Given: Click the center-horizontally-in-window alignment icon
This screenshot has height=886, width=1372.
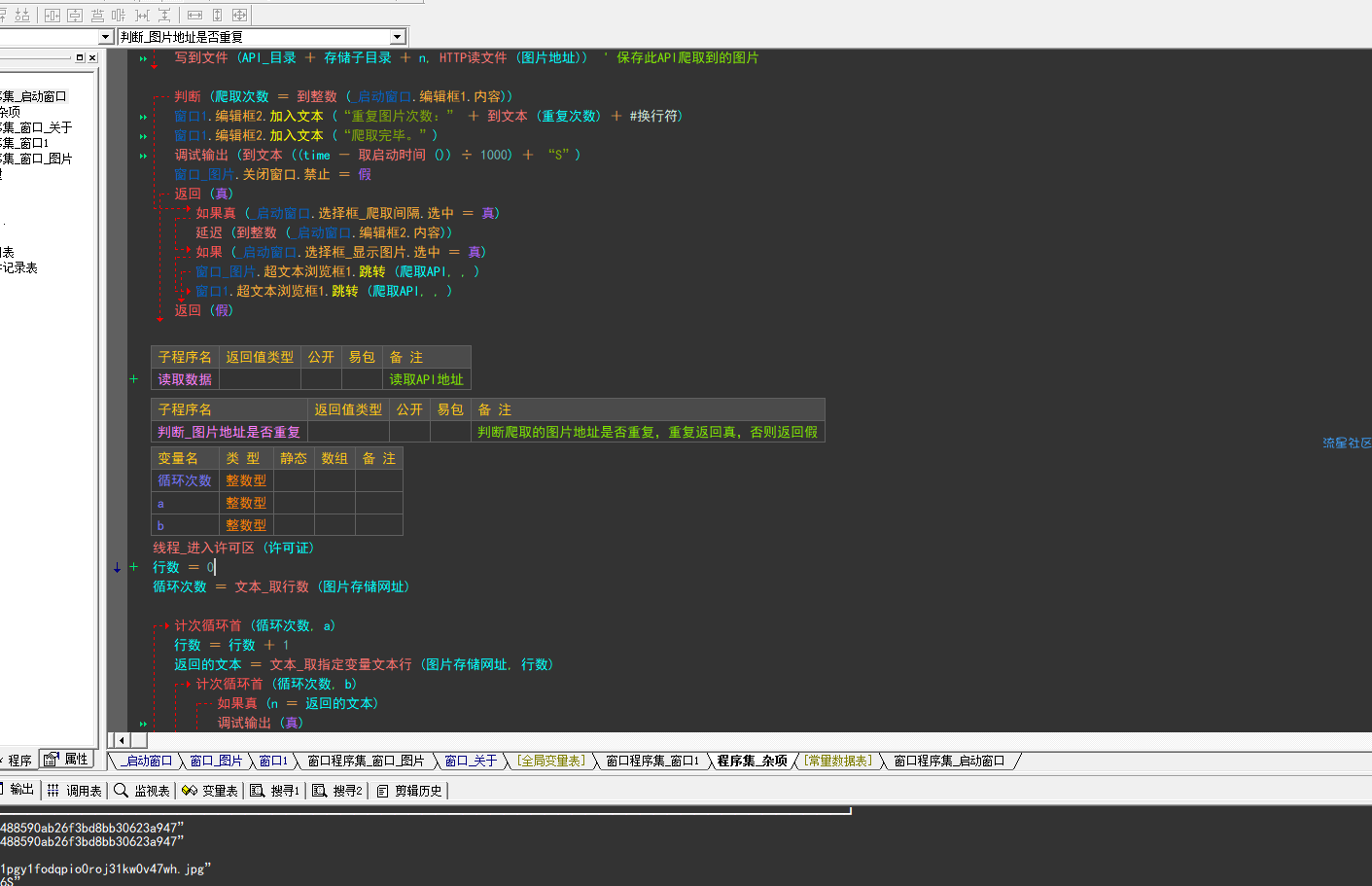Looking at the screenshot, I should coord(53,16).
